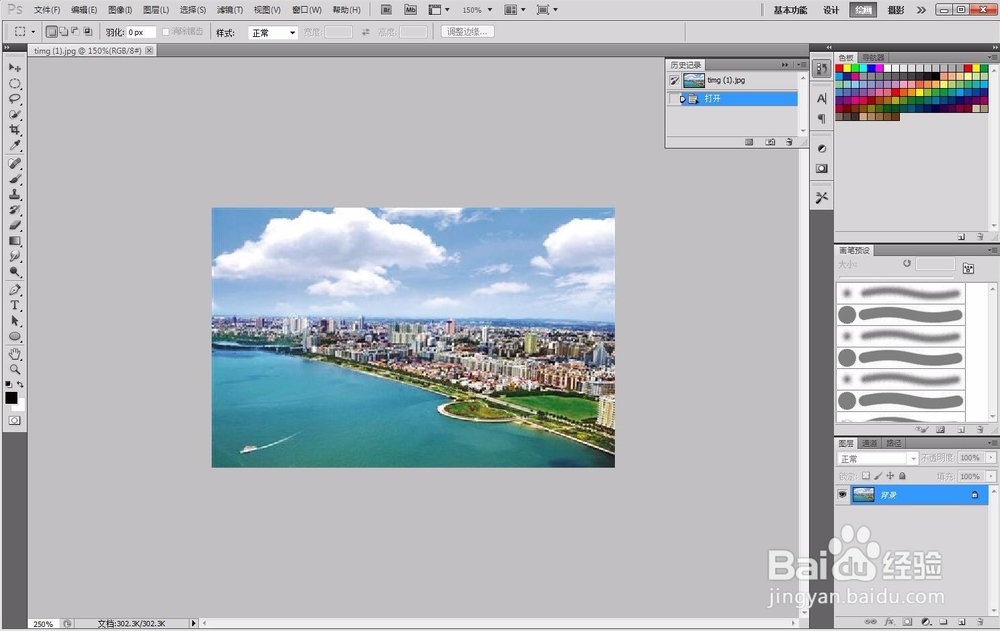This screenshot has width=1000, height=631.
Task: Select the Eyedropper tool
Action: (x=15, y=145)
